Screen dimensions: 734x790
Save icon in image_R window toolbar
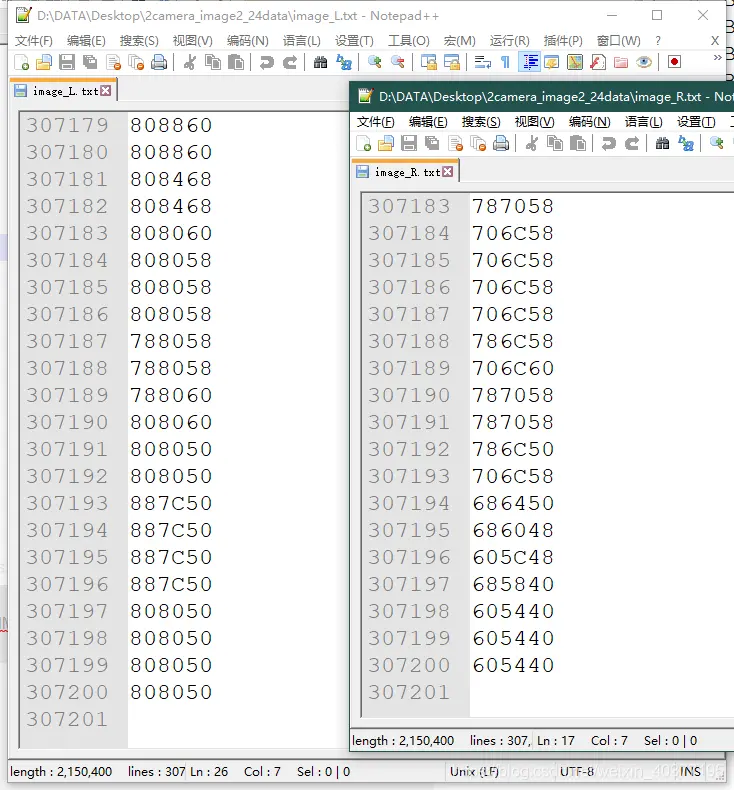[409, 144]
